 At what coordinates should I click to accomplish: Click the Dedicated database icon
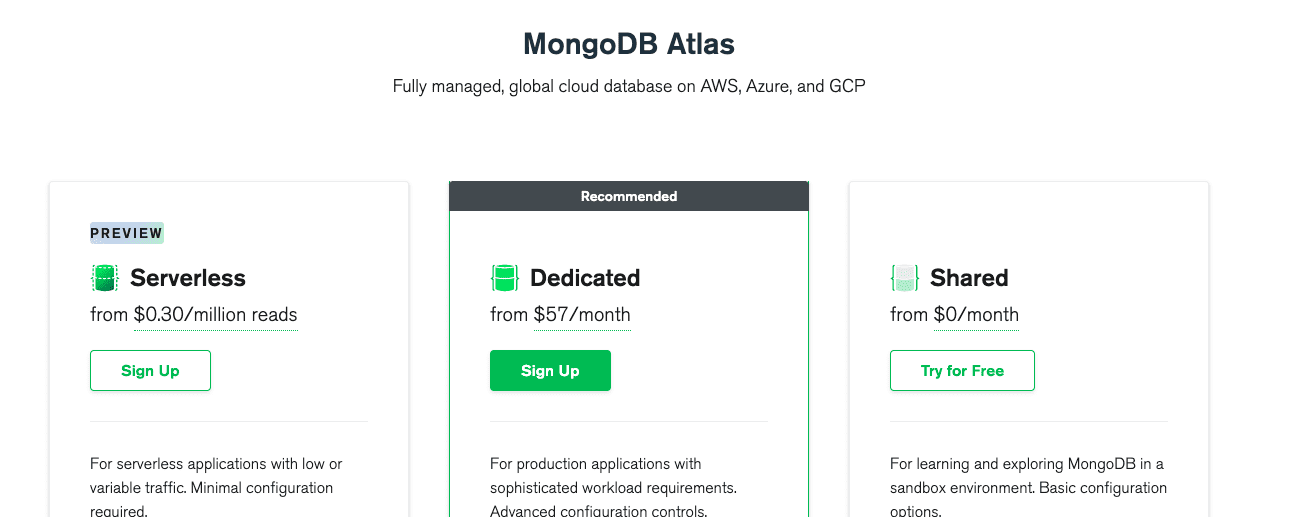click(505, 278)
